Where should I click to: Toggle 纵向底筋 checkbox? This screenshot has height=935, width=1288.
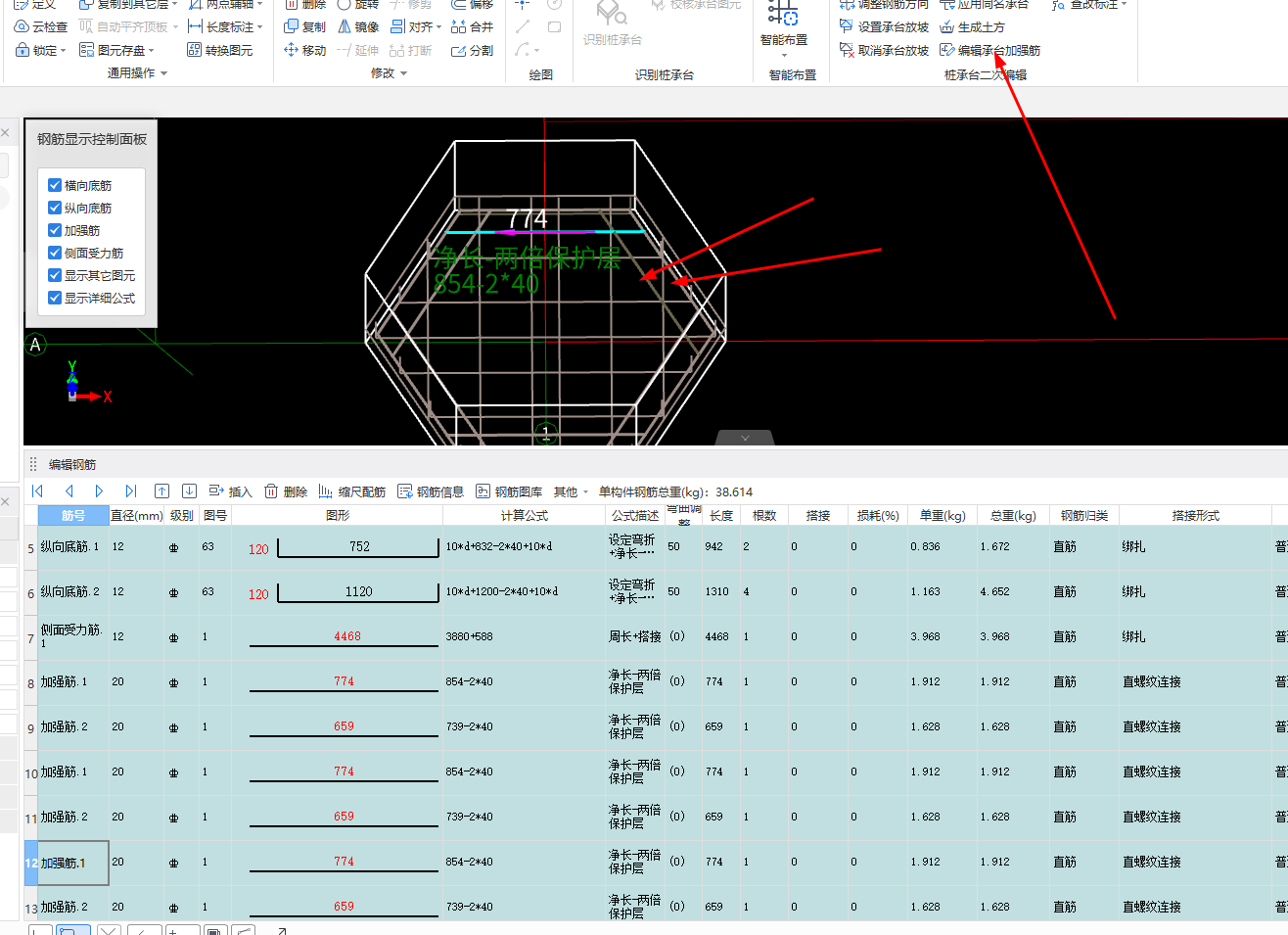click(x=55, y=208)
